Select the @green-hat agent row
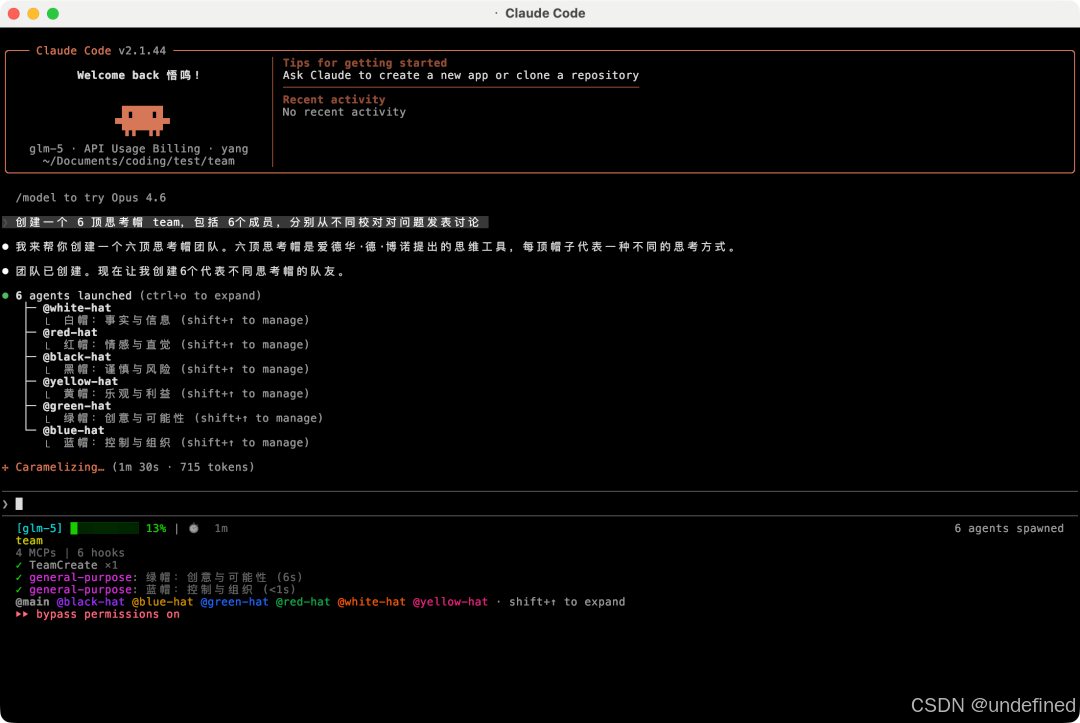 (x=76, y=406)
